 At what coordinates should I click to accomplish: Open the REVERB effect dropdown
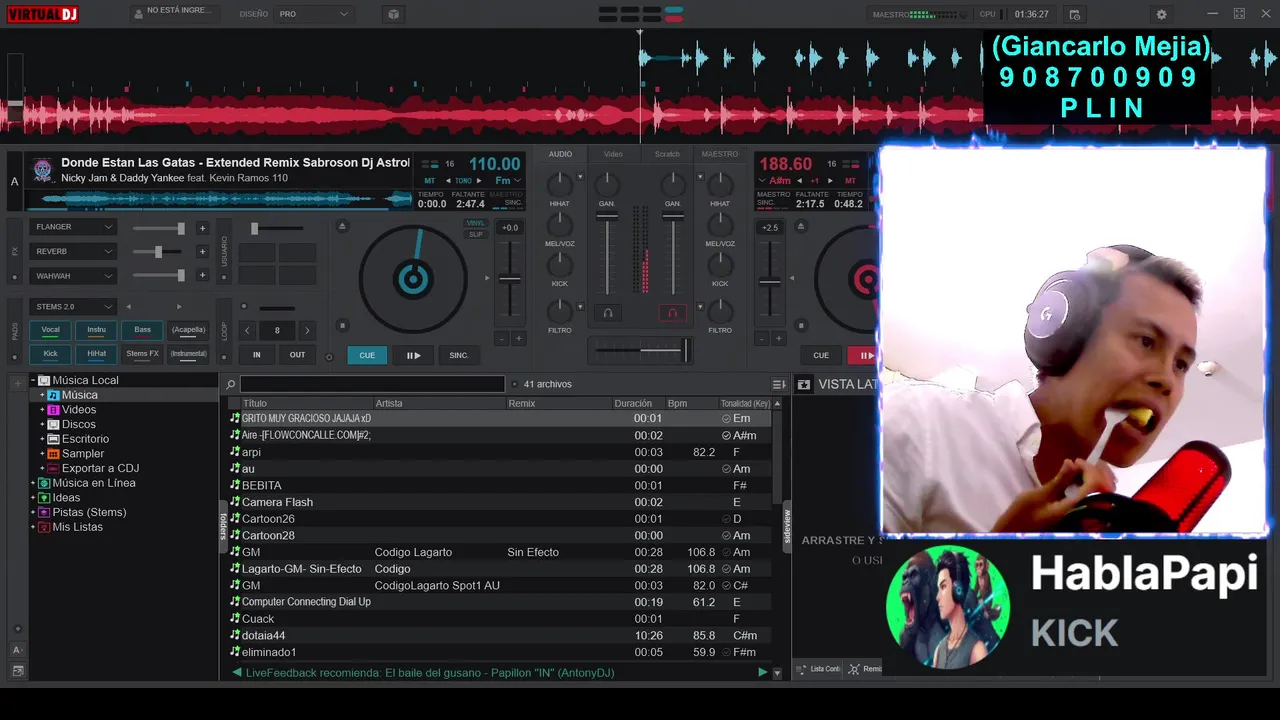[x=73, y=251]
